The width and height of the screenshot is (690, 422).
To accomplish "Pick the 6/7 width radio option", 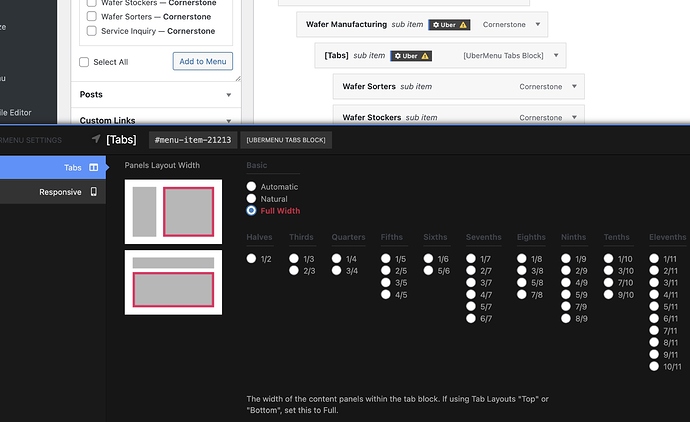I will pos(471,318).
